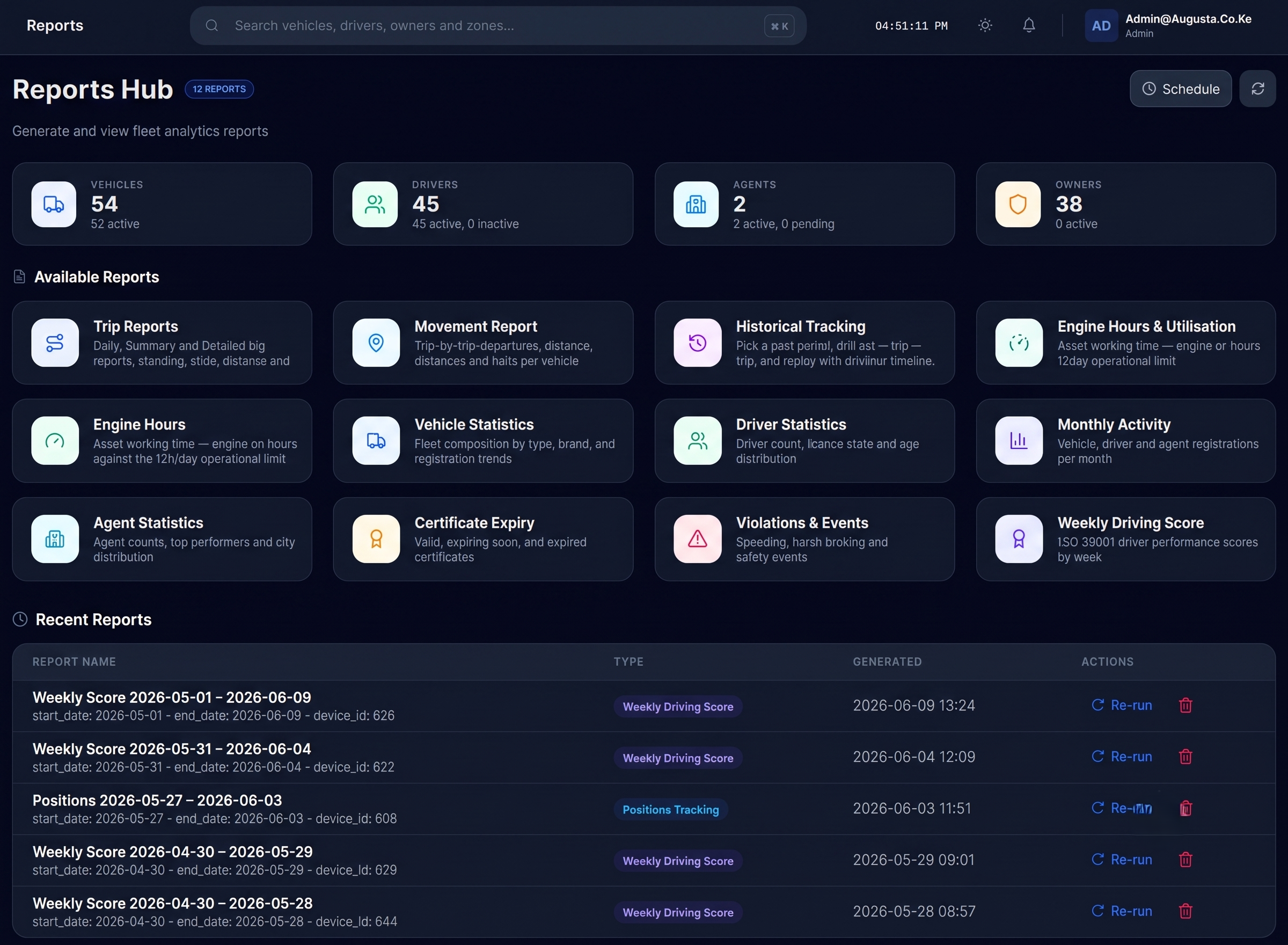The image size is (1288, 945).
Task: Click the ⌘K shortcut badge
Action: pos(779,26)
